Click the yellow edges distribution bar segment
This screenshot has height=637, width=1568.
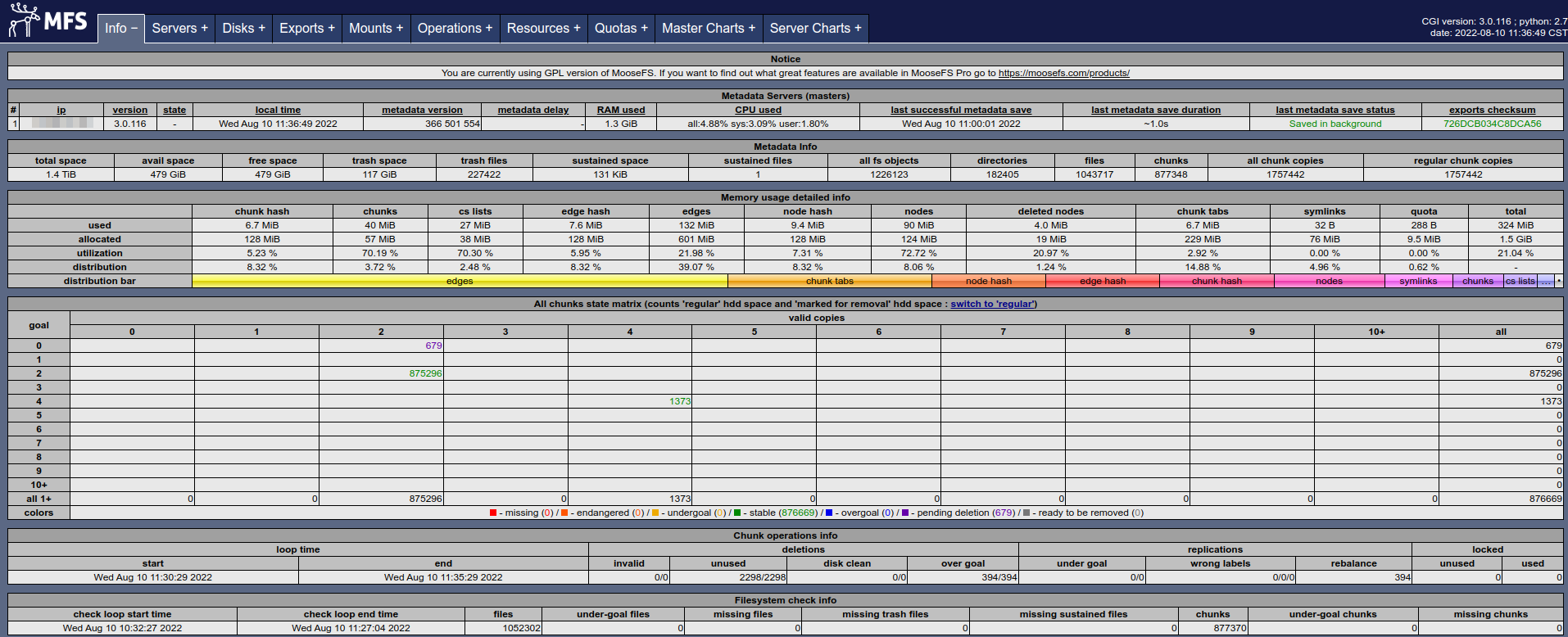point(460,281)
